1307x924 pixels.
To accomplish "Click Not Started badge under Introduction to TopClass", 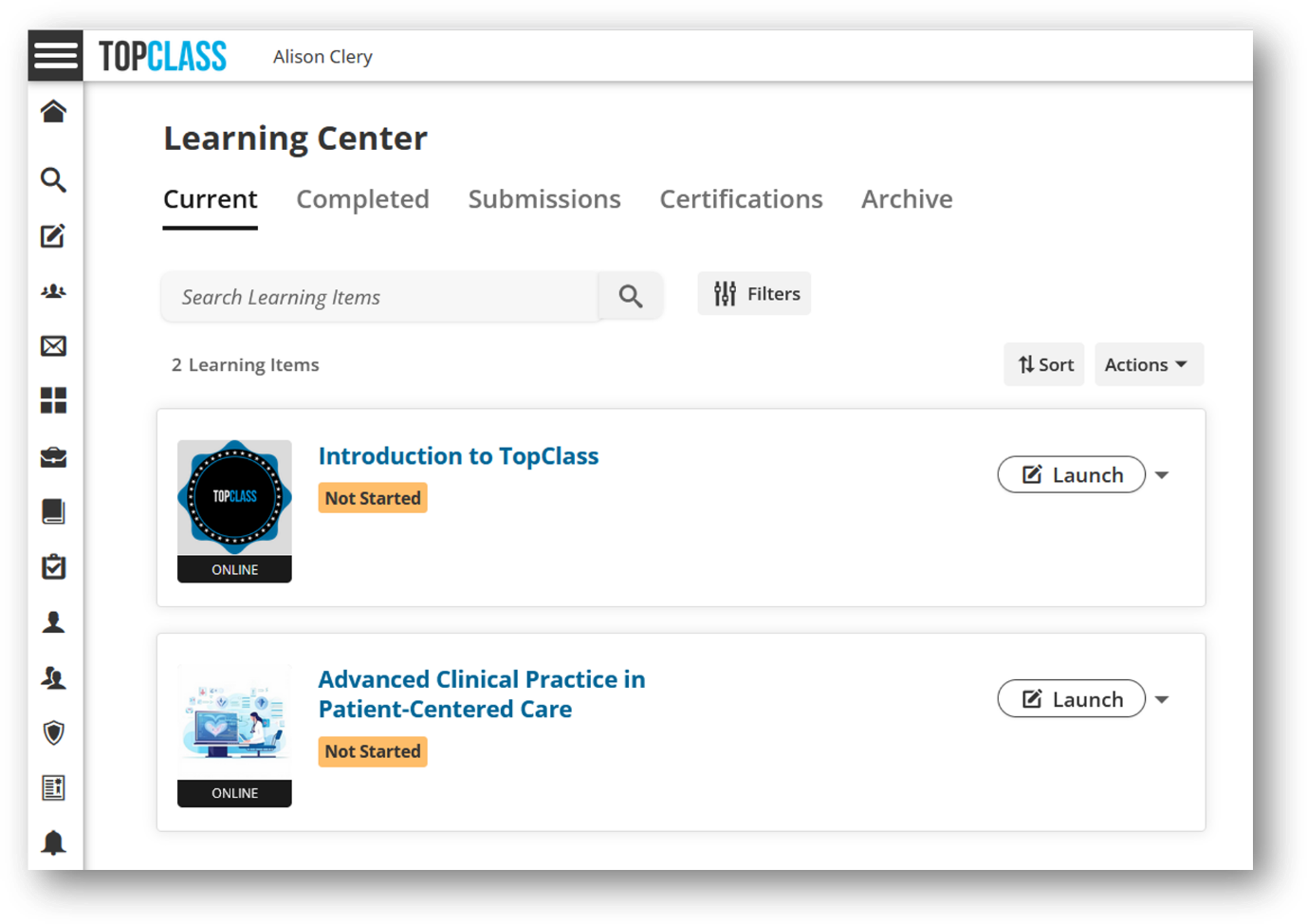I will (x=373, y=498).
